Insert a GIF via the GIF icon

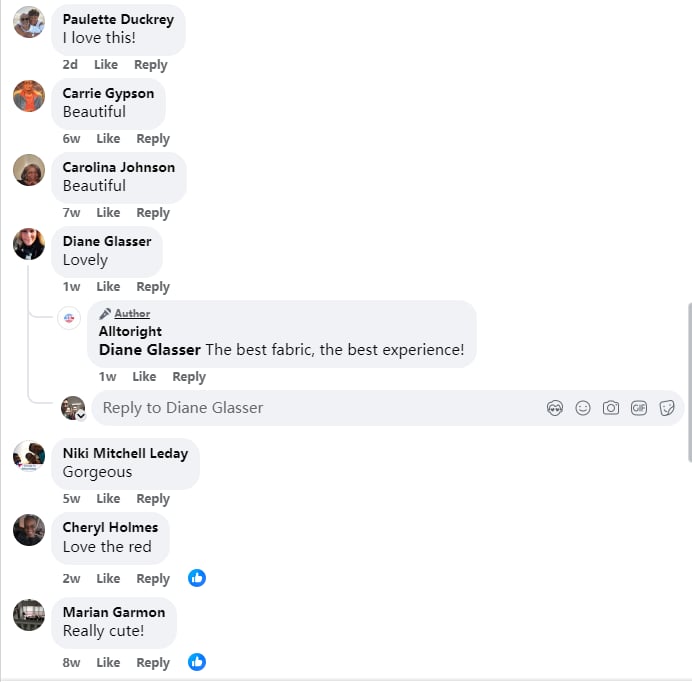(x=639, y=408)
